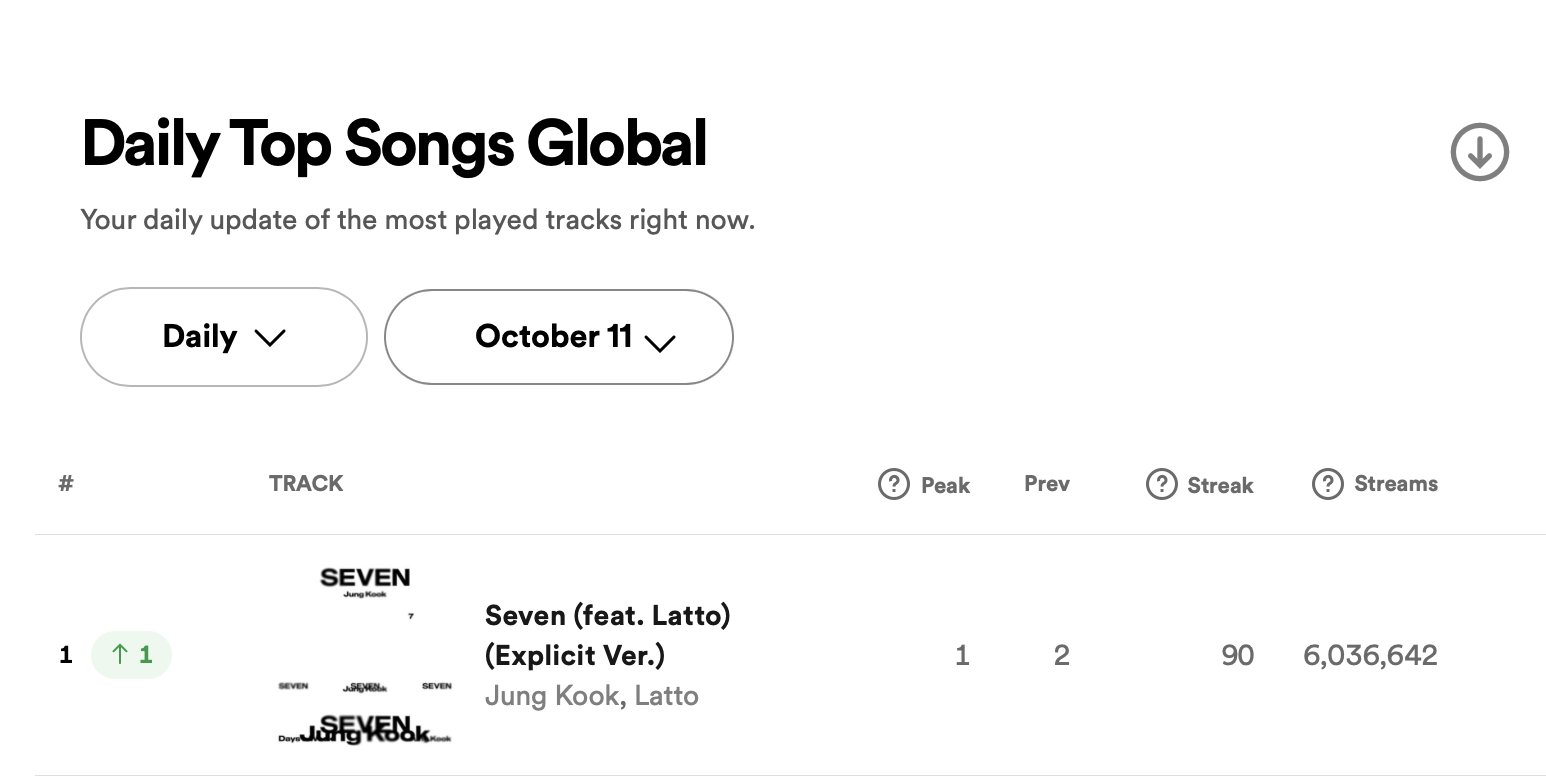Click the Streams column label

tap(1396, 484)
